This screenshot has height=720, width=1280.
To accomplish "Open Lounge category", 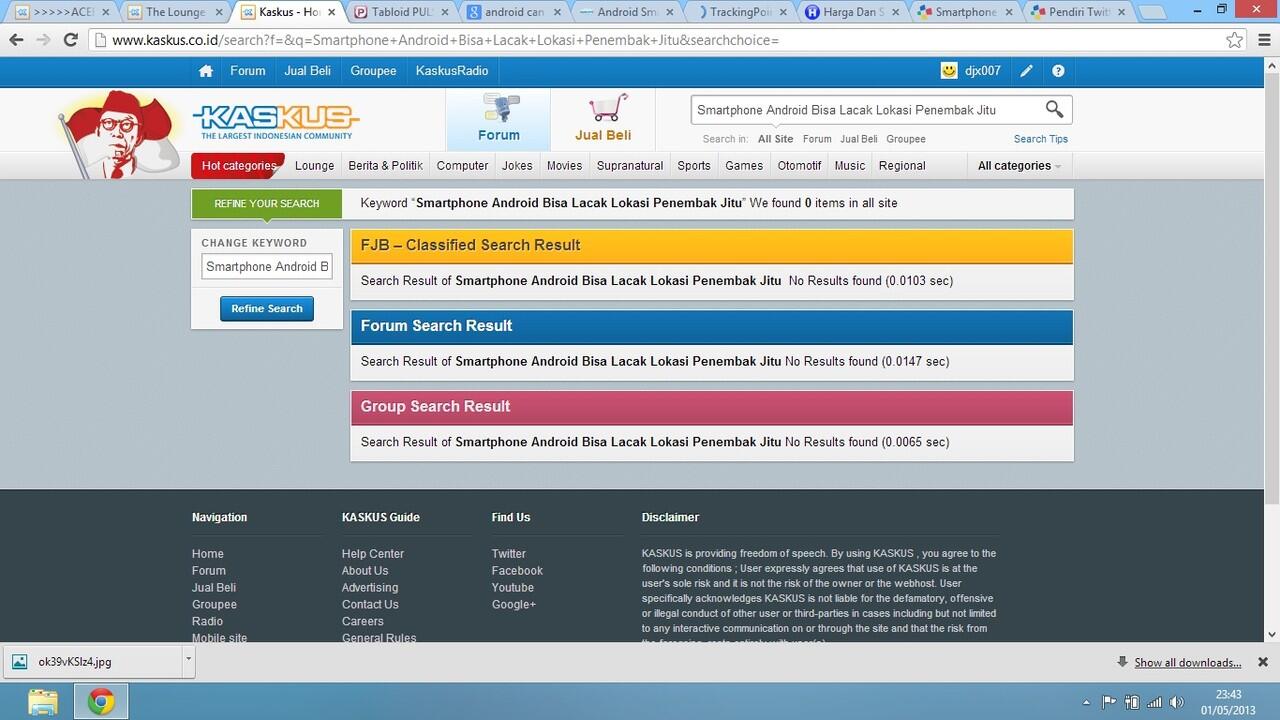I will (314, 166).
